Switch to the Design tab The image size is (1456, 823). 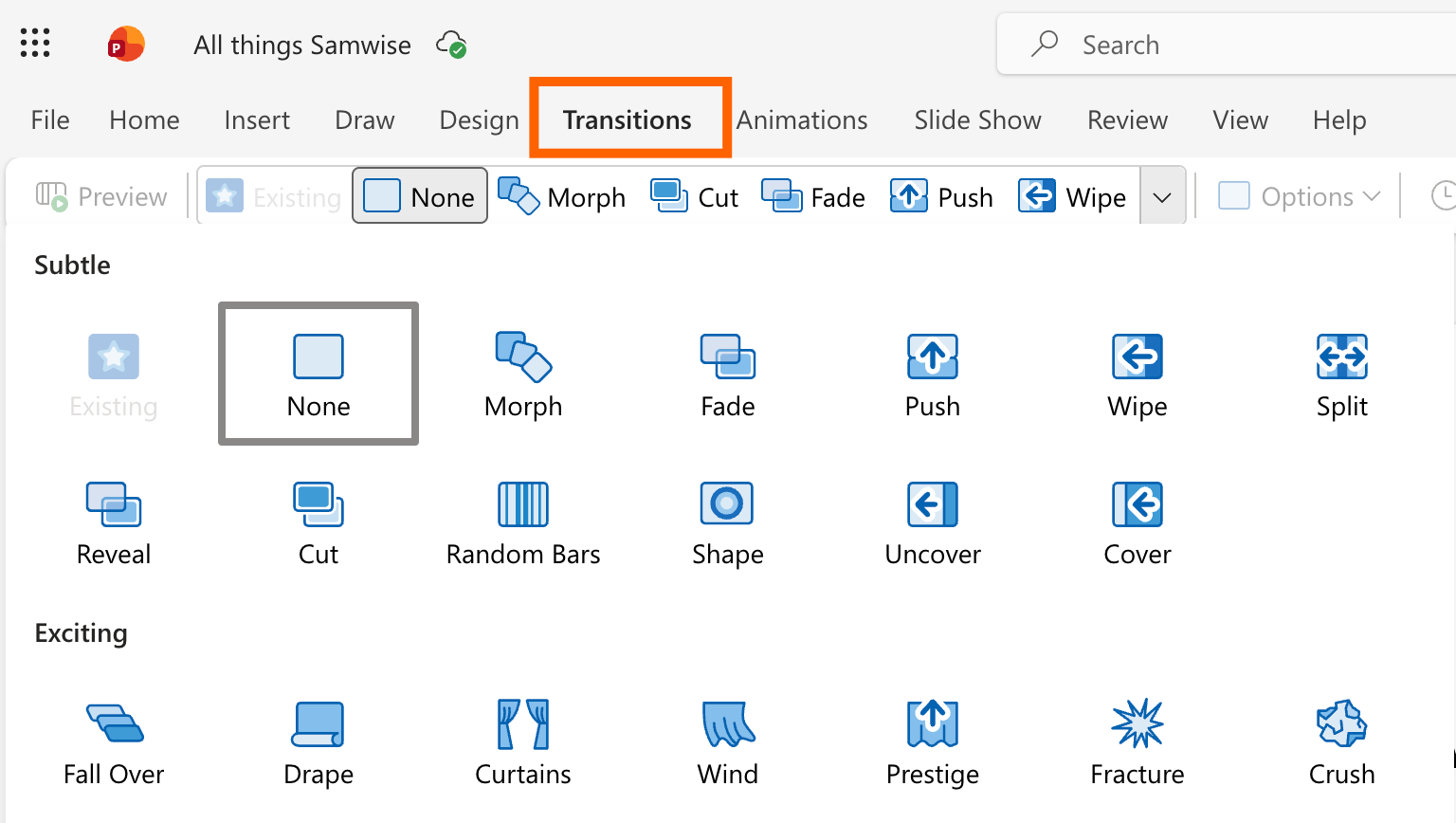tap(479, 120)
